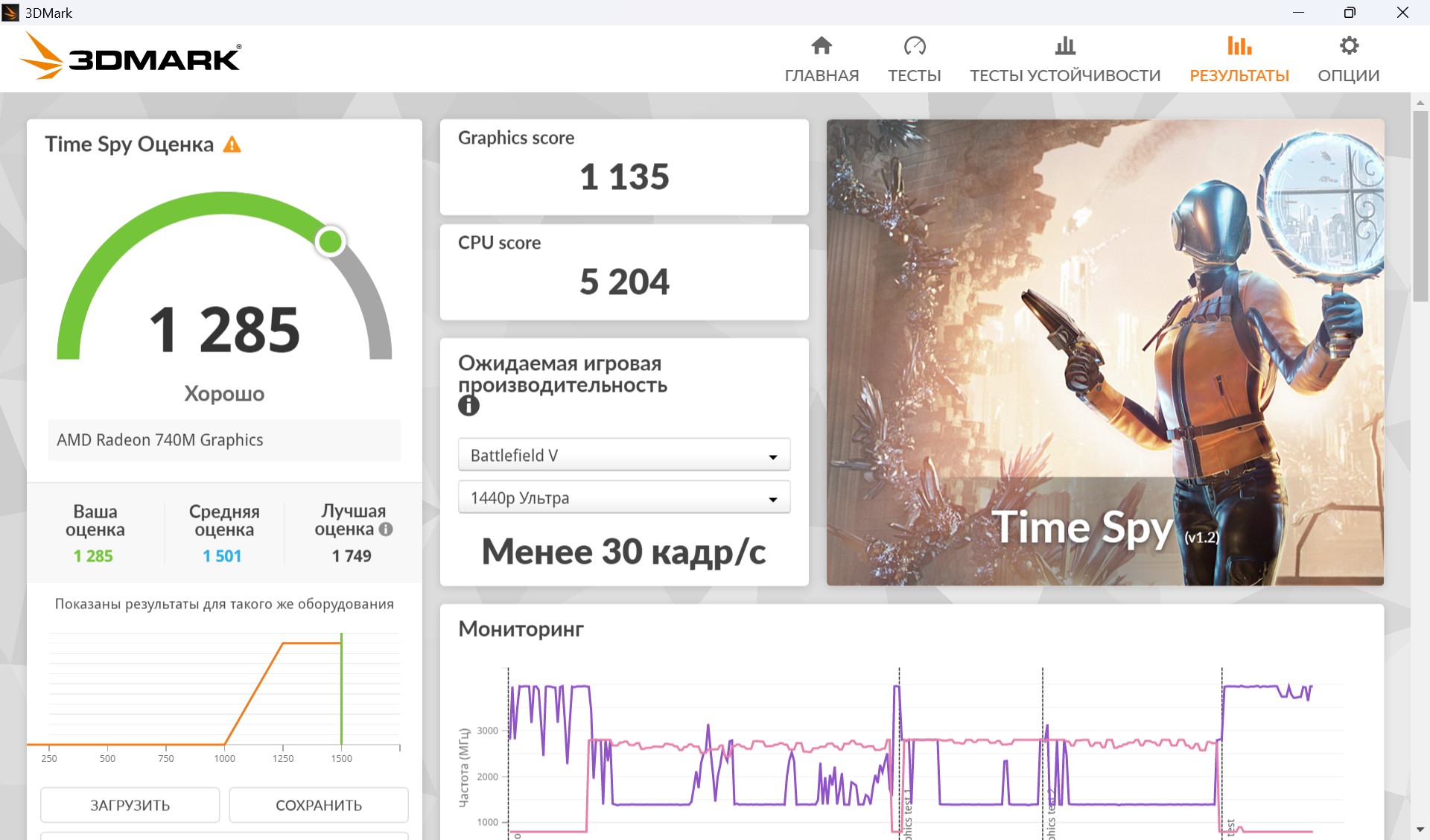Open the ОПЦИИ gear icon
The image size is (1430, 840).
point(1349,45)
